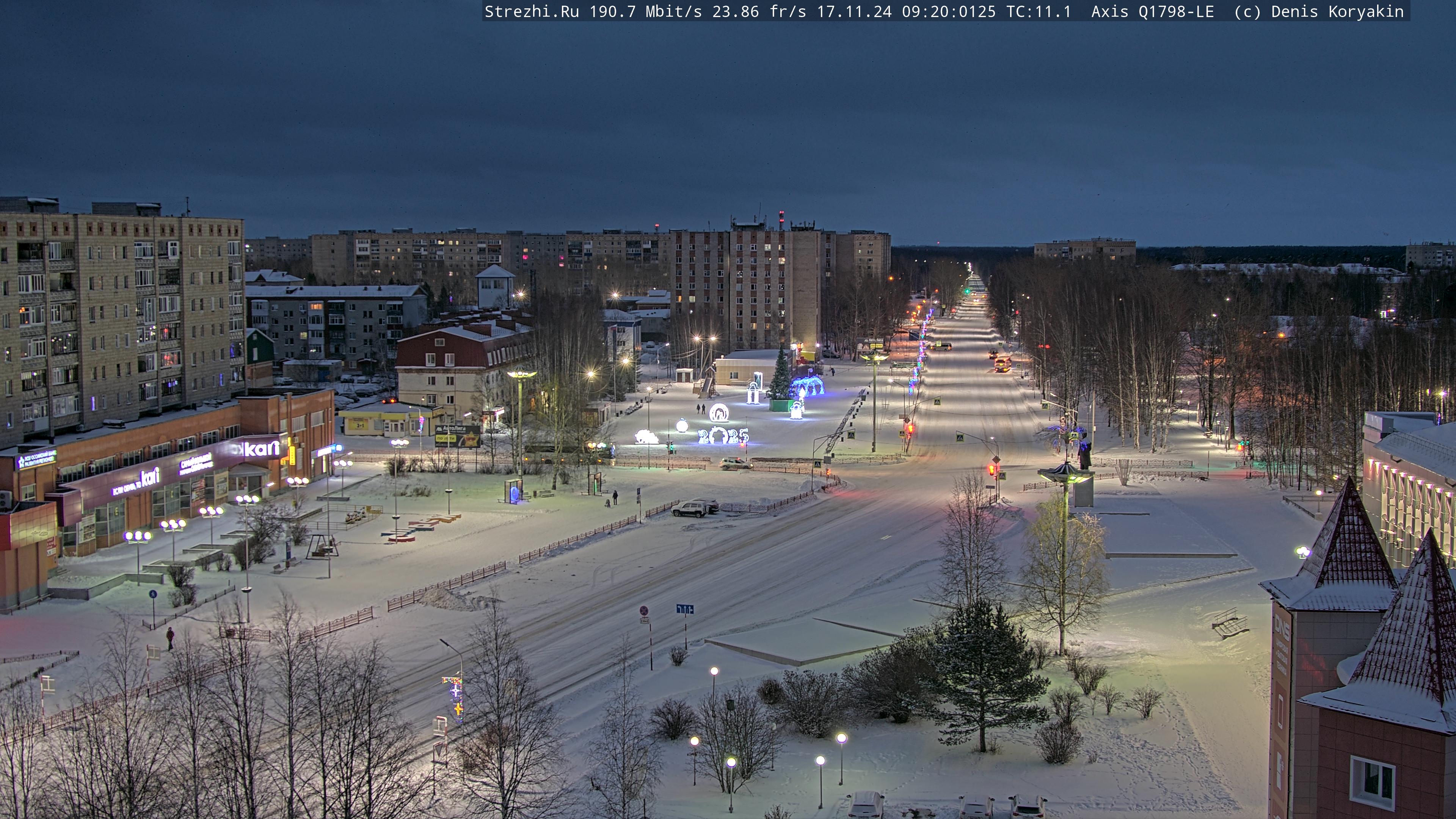Select the "(c) Denis Koryakin" credit text
Image resolution: width=1456 pixels, height=819 pixels.
point(1319,12)
